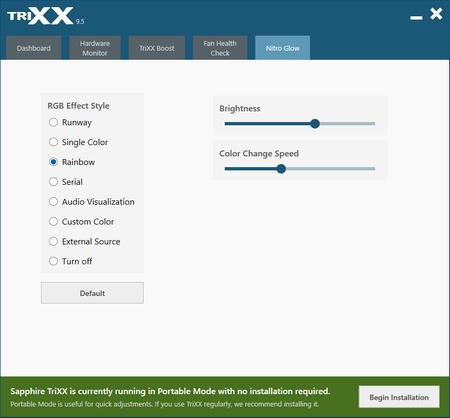This screenshot has width=450, height=418.
Task: Click the Color Change Speed slider knob
Action: (281, 169)
